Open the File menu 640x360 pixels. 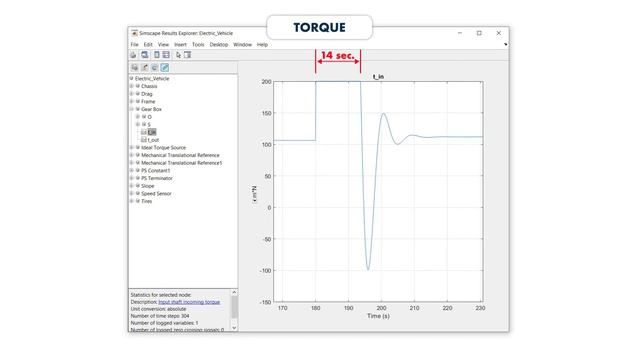coord(135,44)
